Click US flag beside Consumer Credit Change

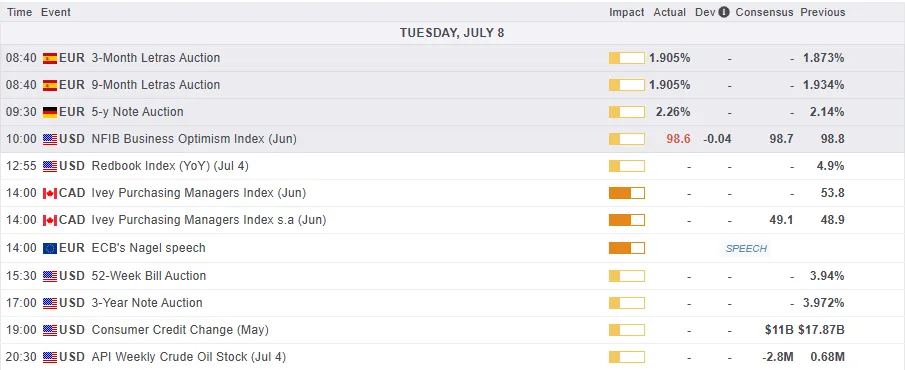[x=50, y=330]
